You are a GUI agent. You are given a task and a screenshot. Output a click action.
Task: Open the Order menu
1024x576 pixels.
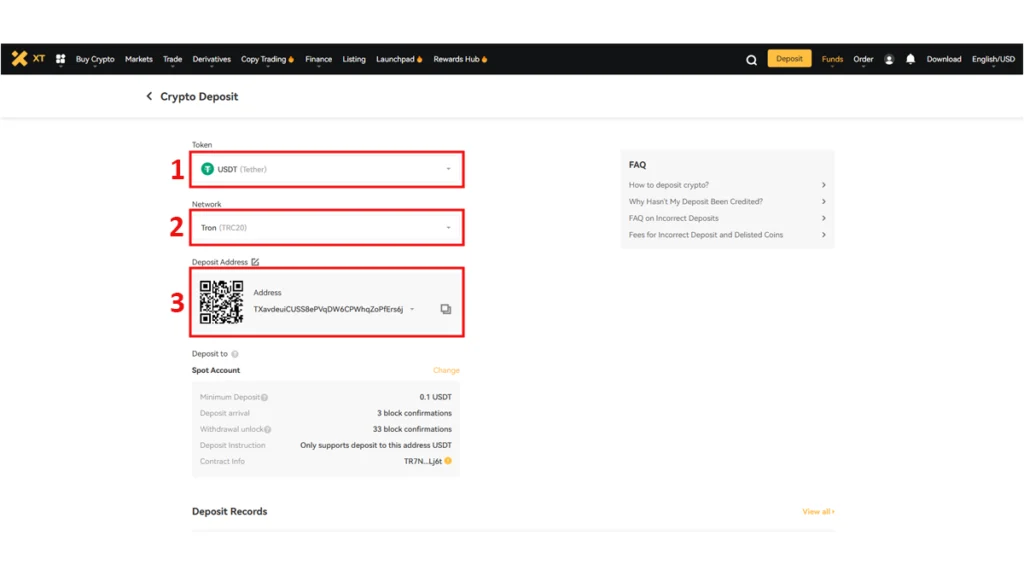pos(863,59)
